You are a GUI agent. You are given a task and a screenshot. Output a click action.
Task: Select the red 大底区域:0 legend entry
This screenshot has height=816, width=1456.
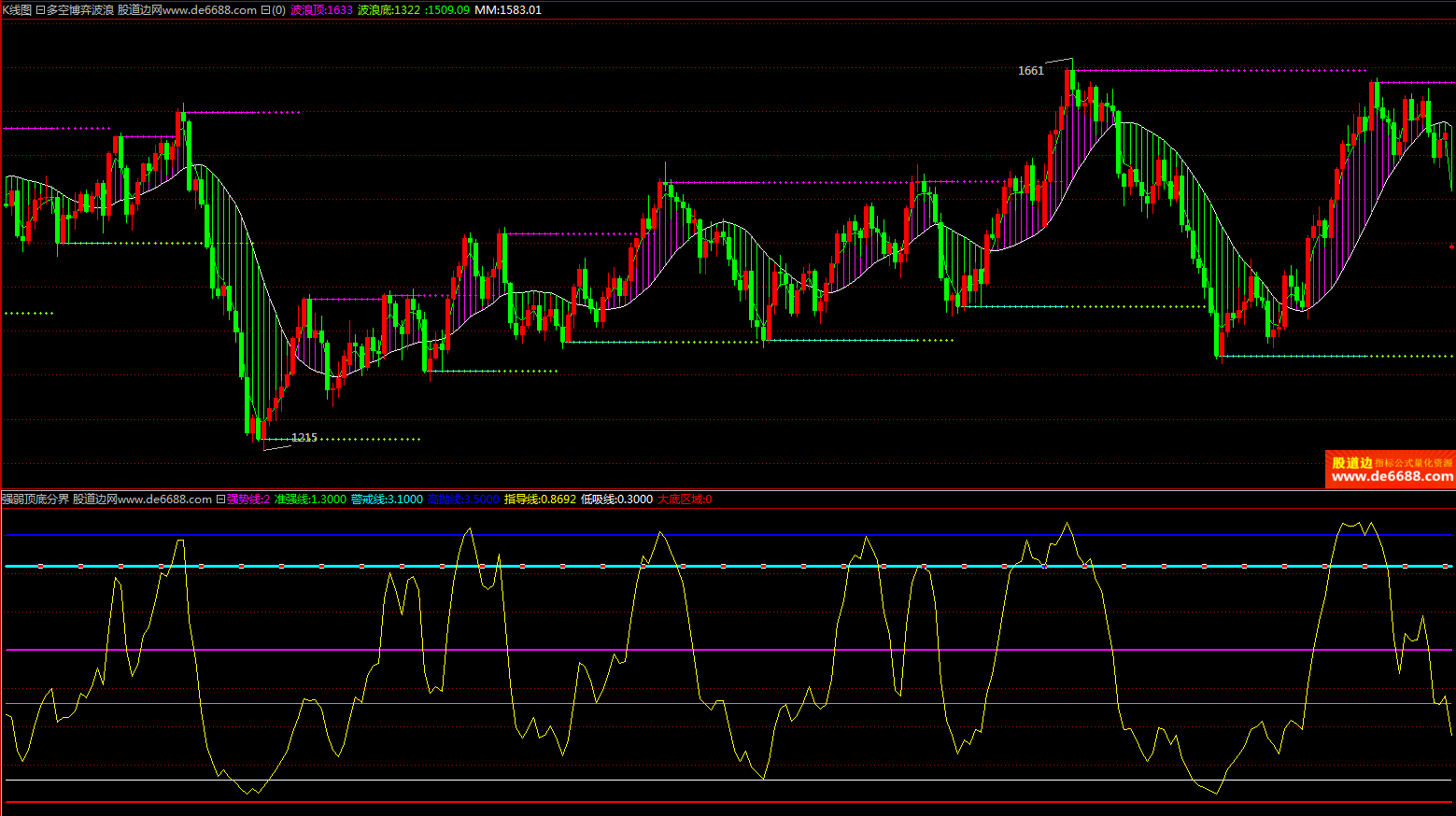tap(685, 499)
